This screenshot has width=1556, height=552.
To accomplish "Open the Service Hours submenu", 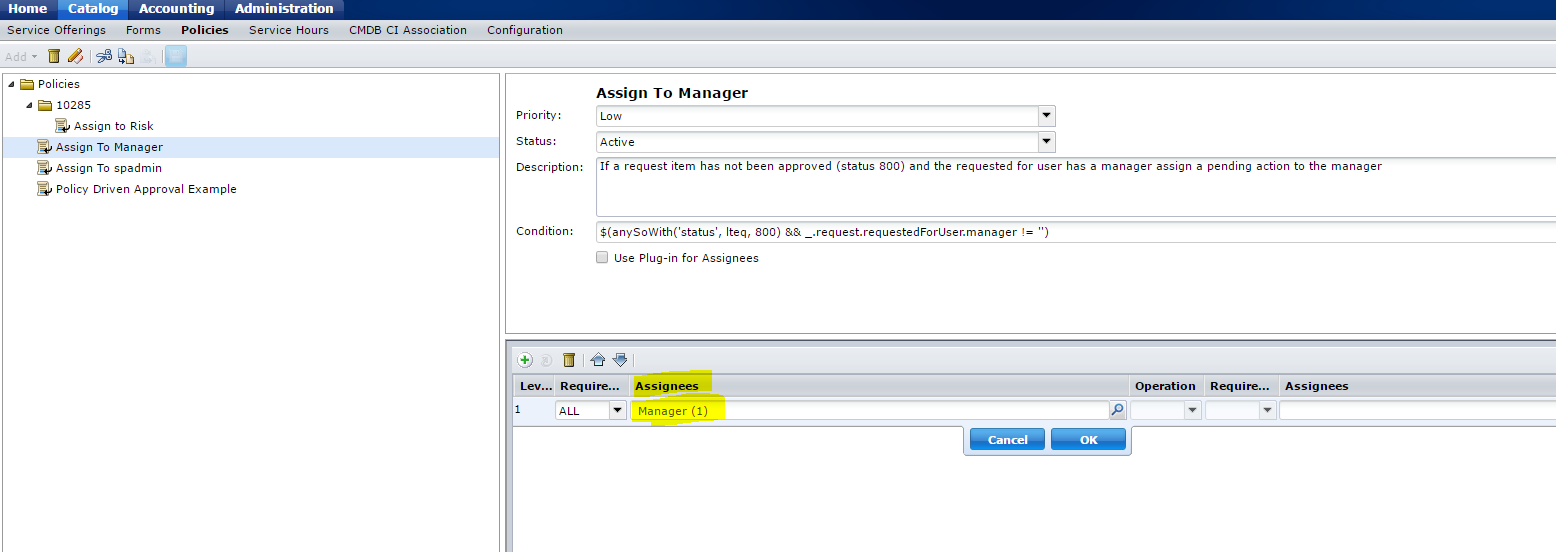I will (x=289, y=30).
